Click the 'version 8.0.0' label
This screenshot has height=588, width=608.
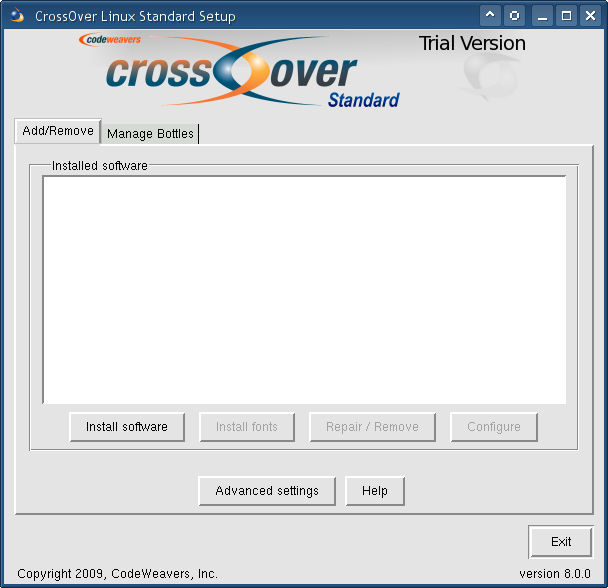click(555, 574)
